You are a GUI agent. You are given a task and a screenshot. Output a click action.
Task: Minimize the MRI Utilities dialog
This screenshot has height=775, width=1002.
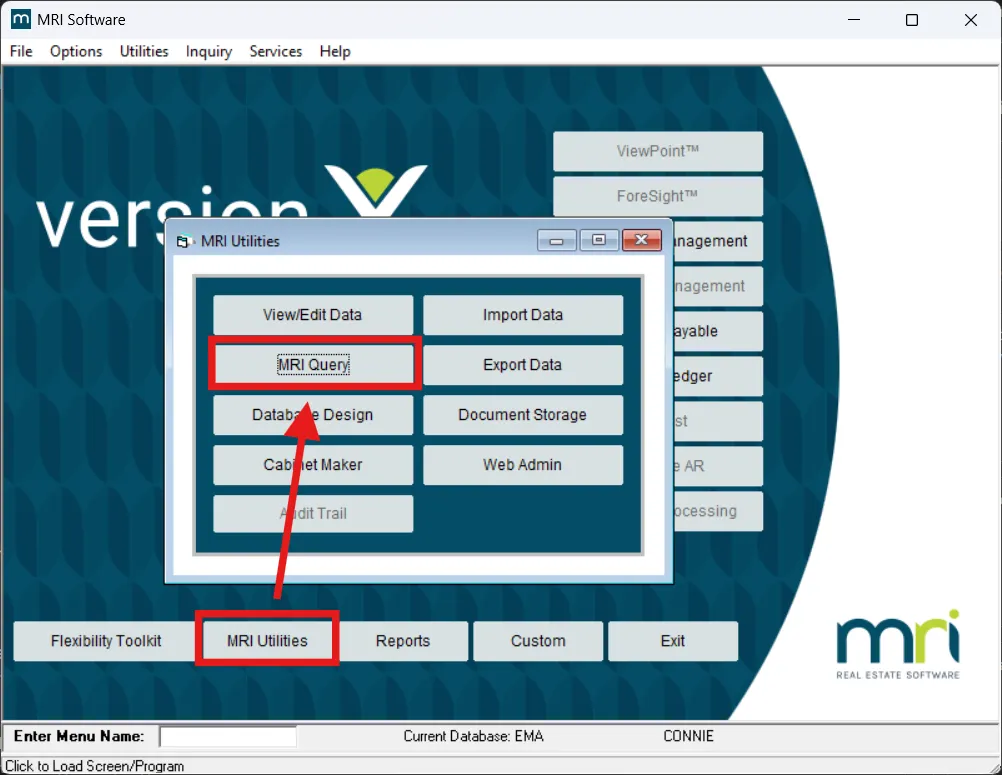click(x=557, y=240)
